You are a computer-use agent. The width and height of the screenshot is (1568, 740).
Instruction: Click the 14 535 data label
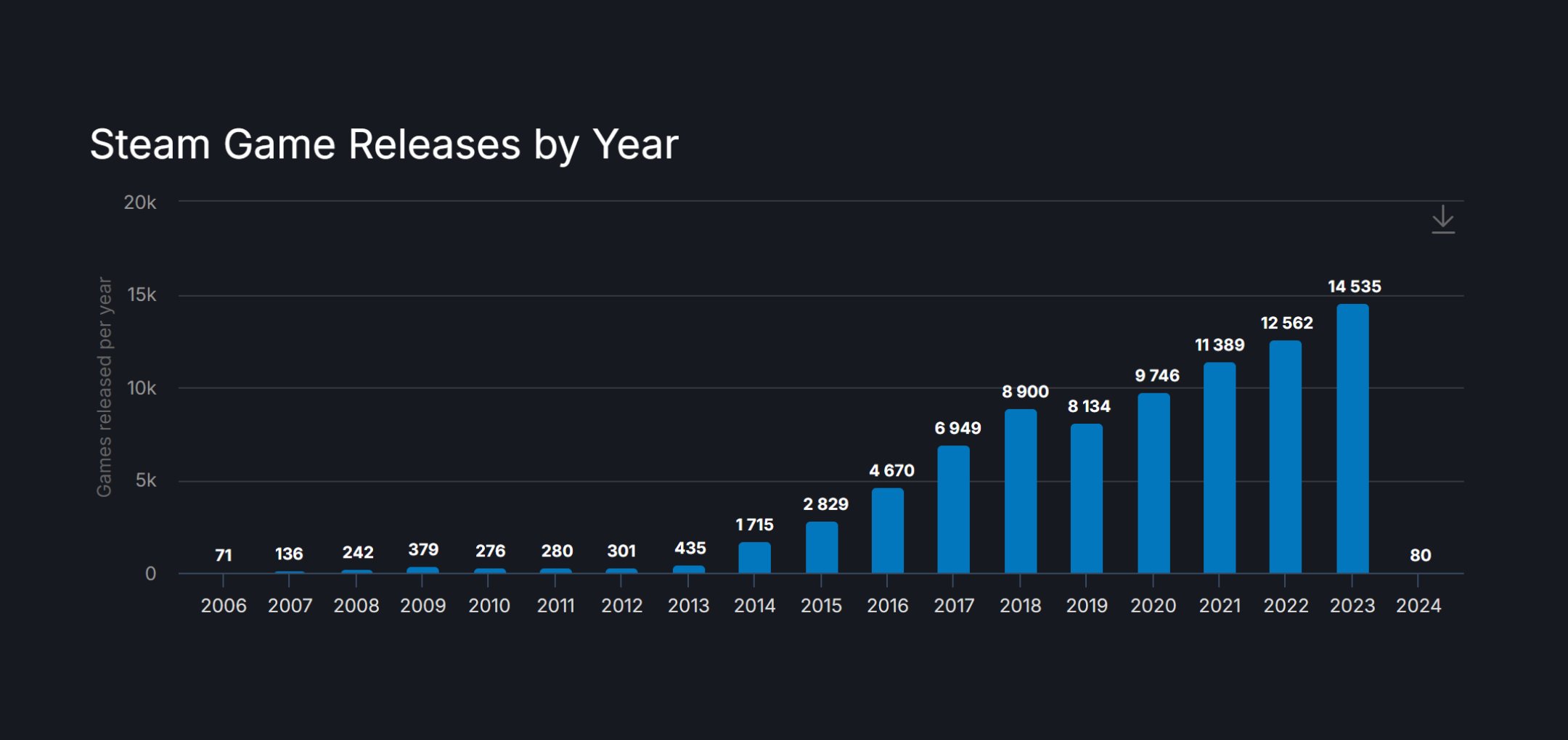(x=1354, y=287)
